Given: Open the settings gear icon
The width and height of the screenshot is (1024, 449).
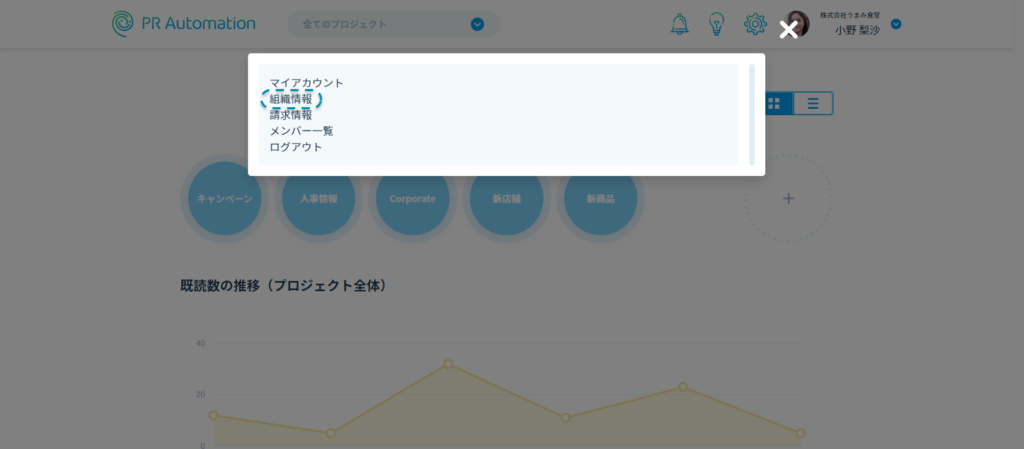Looking at the screenshot, I should (x=754, y=24).
